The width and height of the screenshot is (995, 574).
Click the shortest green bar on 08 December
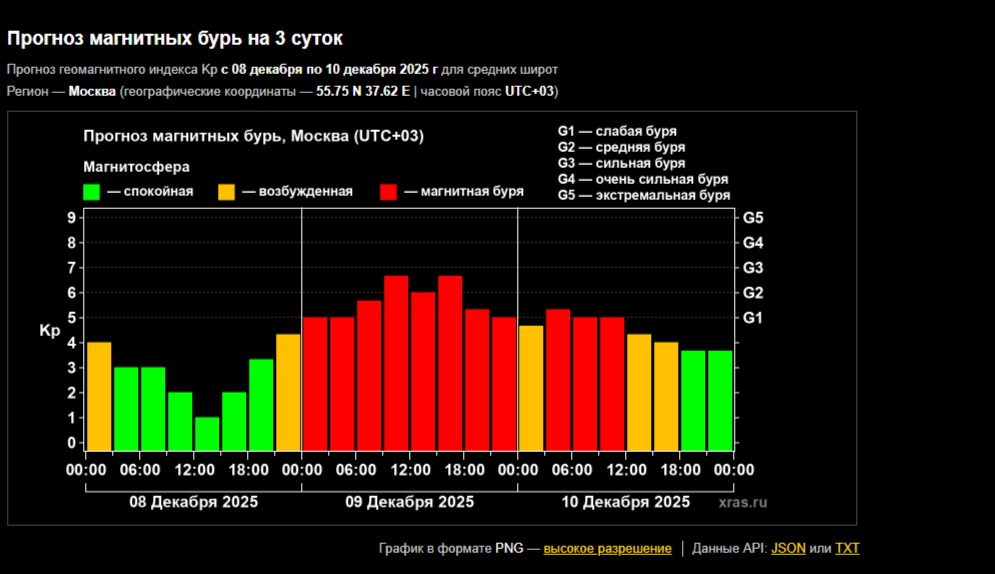pos(207,434)
